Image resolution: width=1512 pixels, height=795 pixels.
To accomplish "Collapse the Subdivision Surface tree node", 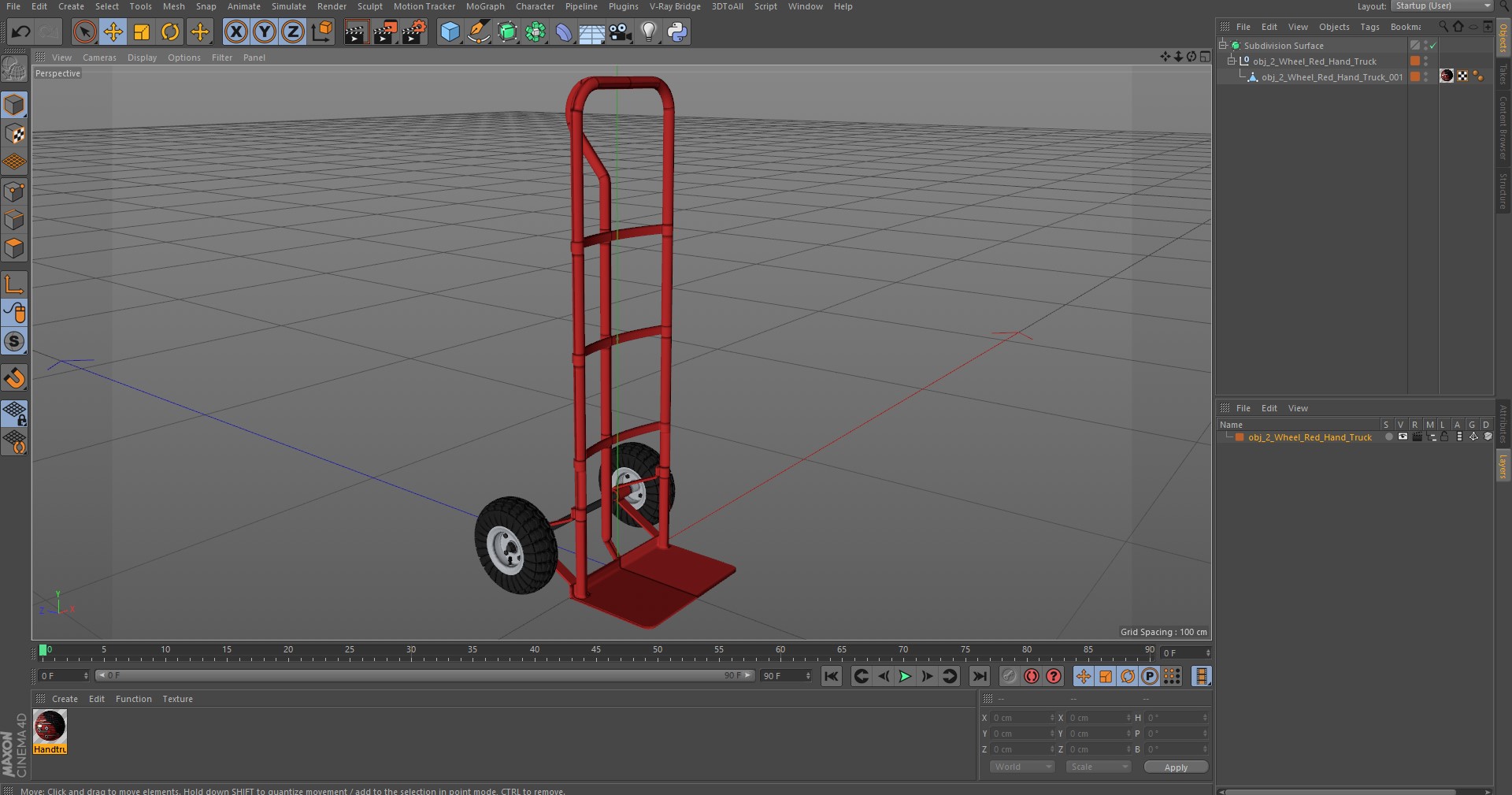I will [x=1223, y=46].
